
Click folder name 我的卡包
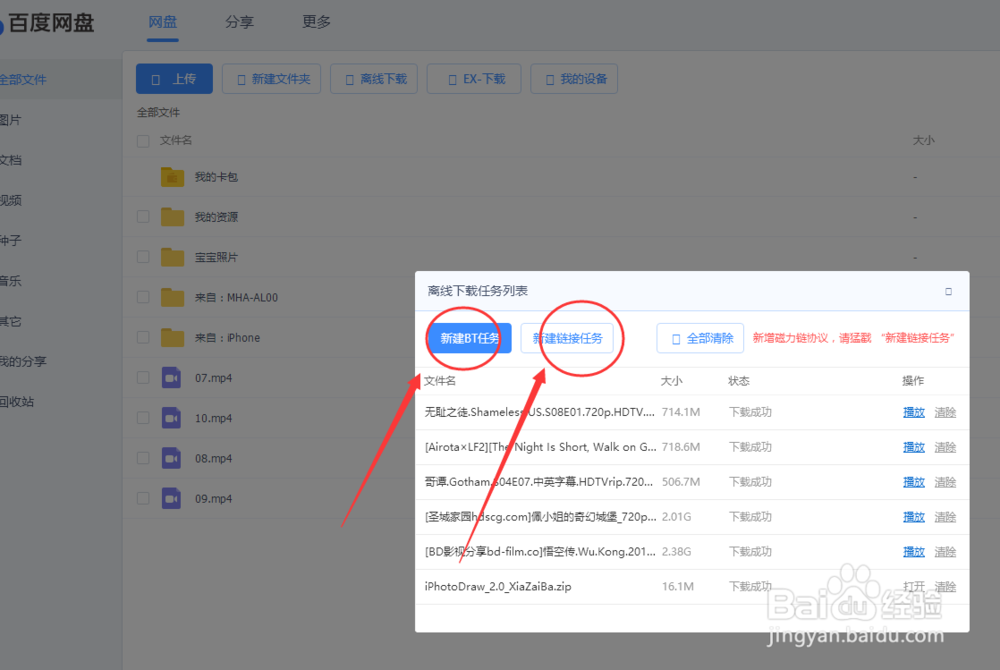(x=216, y=177)
